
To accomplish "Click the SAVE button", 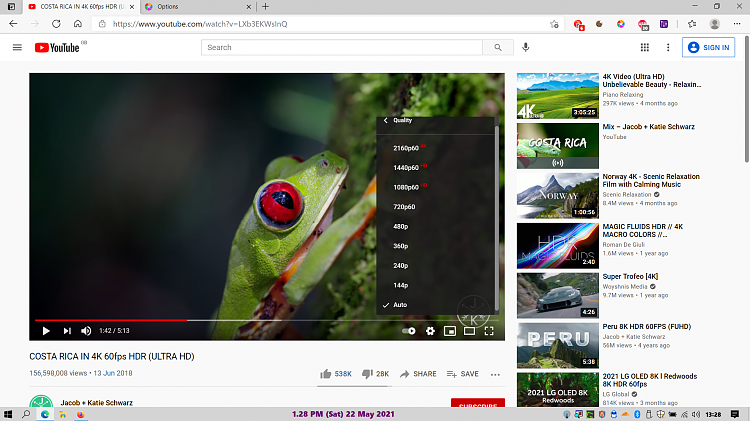I will tap(463, 374).
